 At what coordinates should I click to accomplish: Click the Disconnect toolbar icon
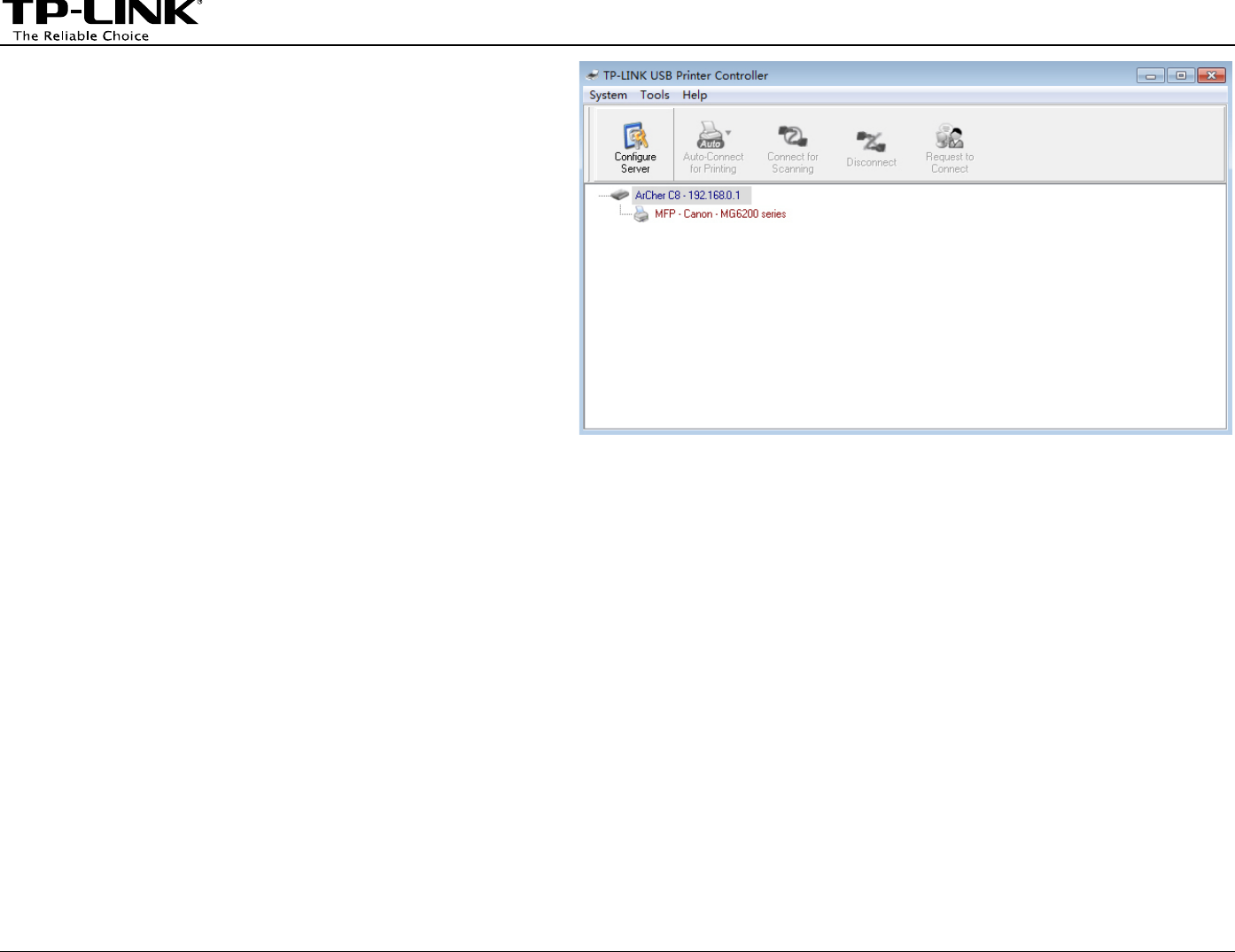coord(871,141)
